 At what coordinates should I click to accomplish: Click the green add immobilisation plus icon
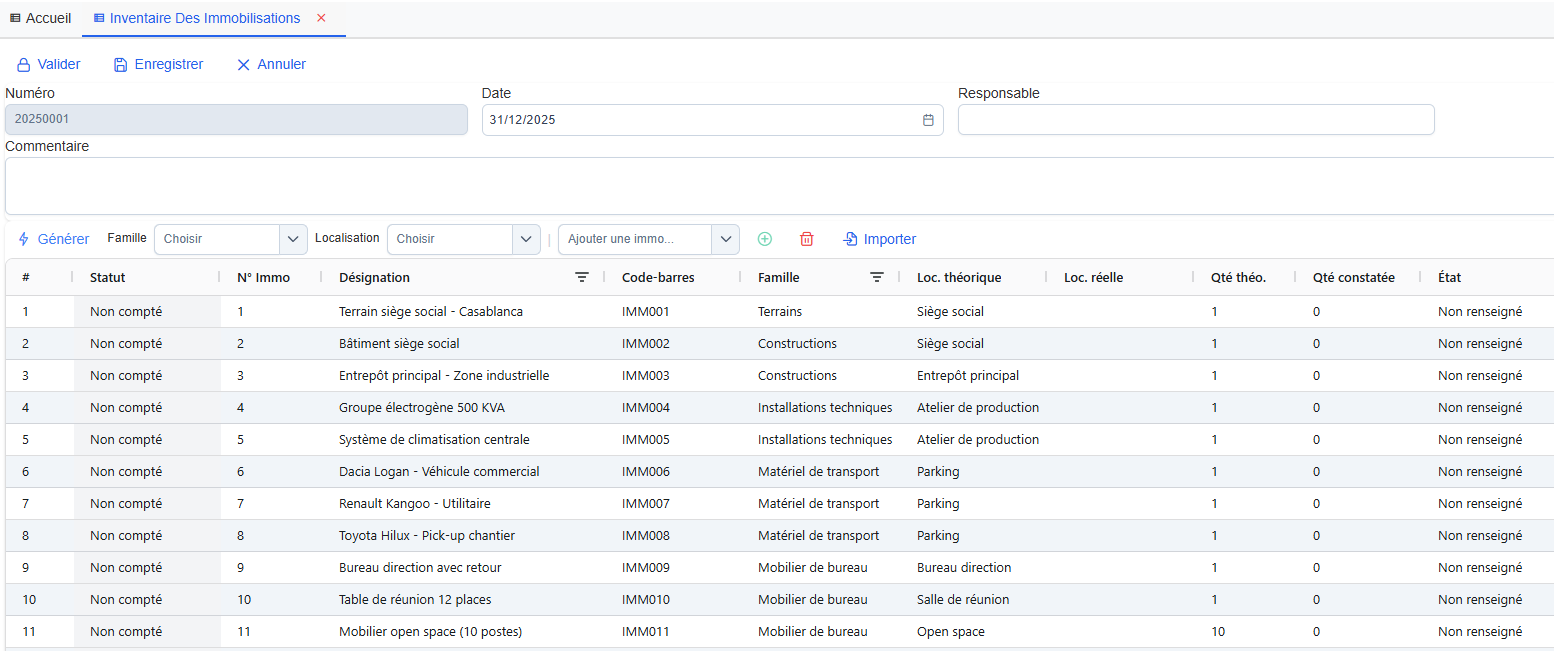click(x=765, y=239)
